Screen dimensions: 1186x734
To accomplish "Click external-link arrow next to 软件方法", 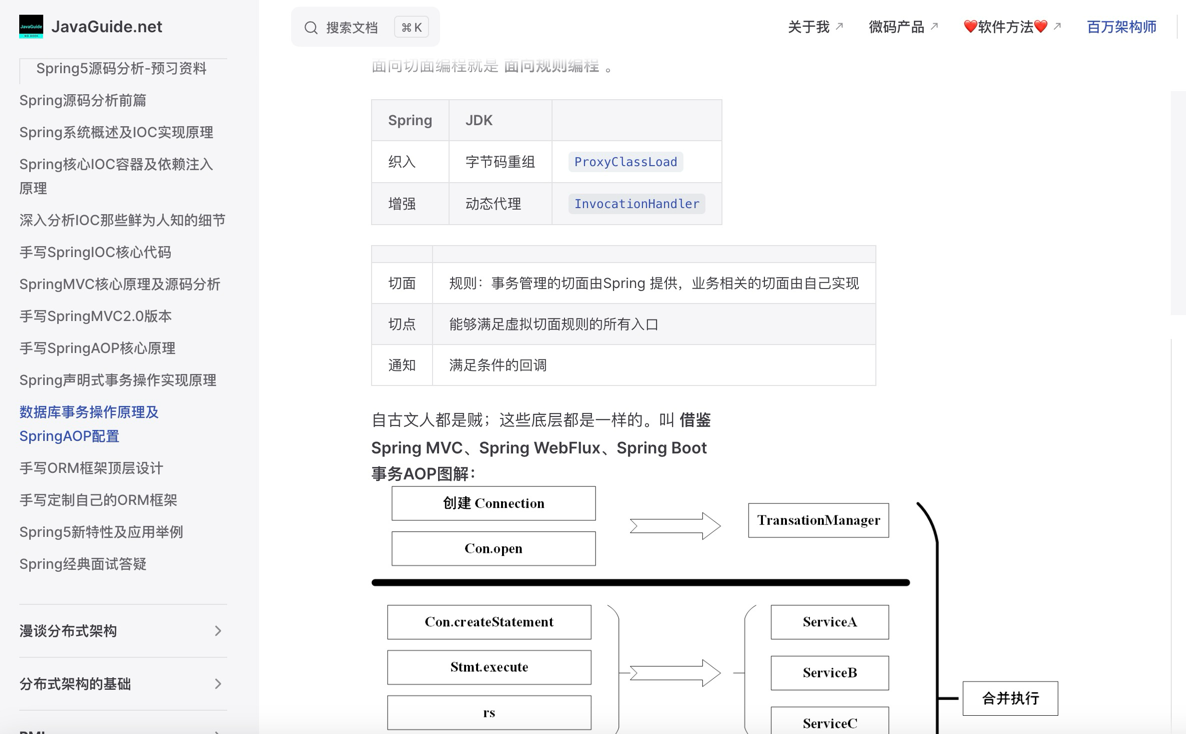I will 1057,26.
